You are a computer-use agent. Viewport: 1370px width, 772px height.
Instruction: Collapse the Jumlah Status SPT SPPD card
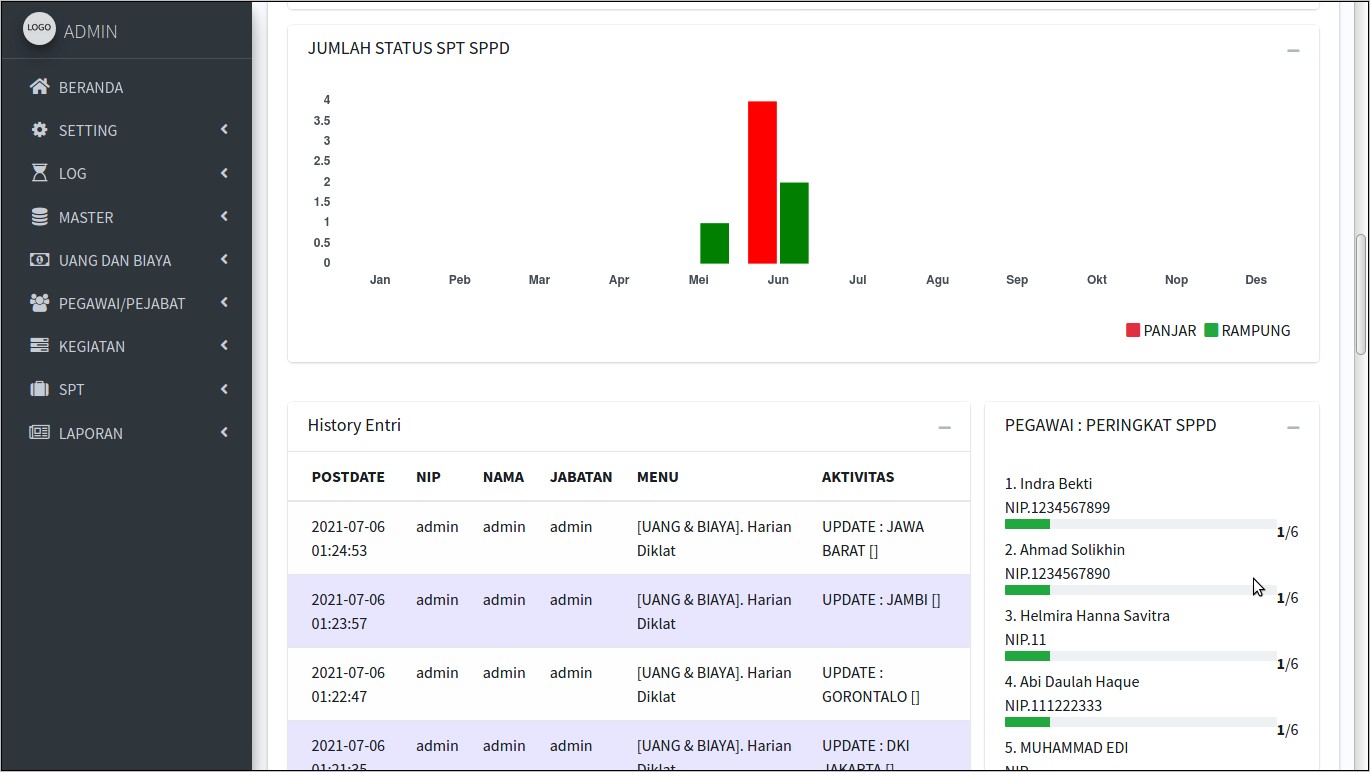point(1293,50)
